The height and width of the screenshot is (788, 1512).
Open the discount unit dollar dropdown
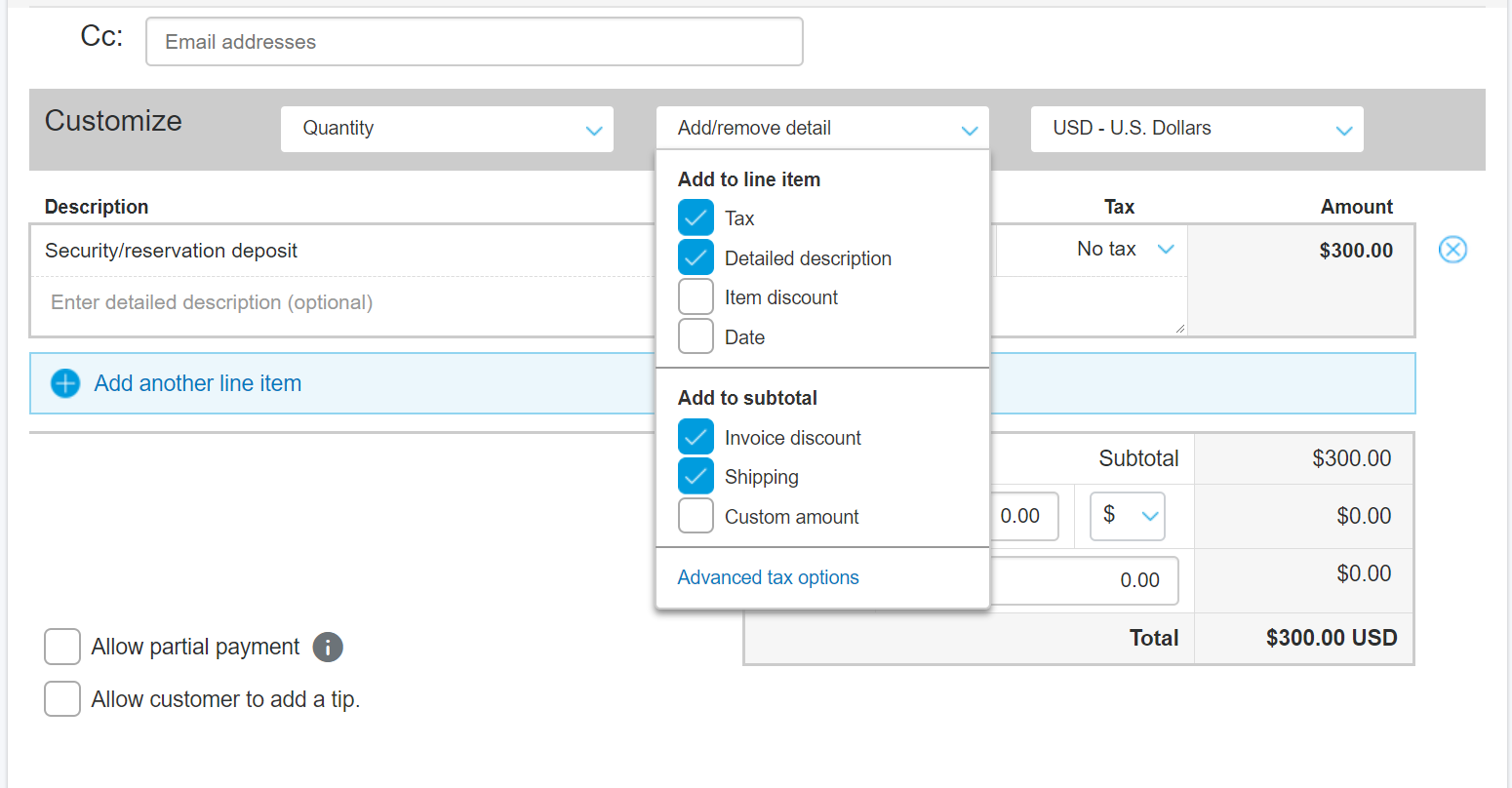(1127, 516)
